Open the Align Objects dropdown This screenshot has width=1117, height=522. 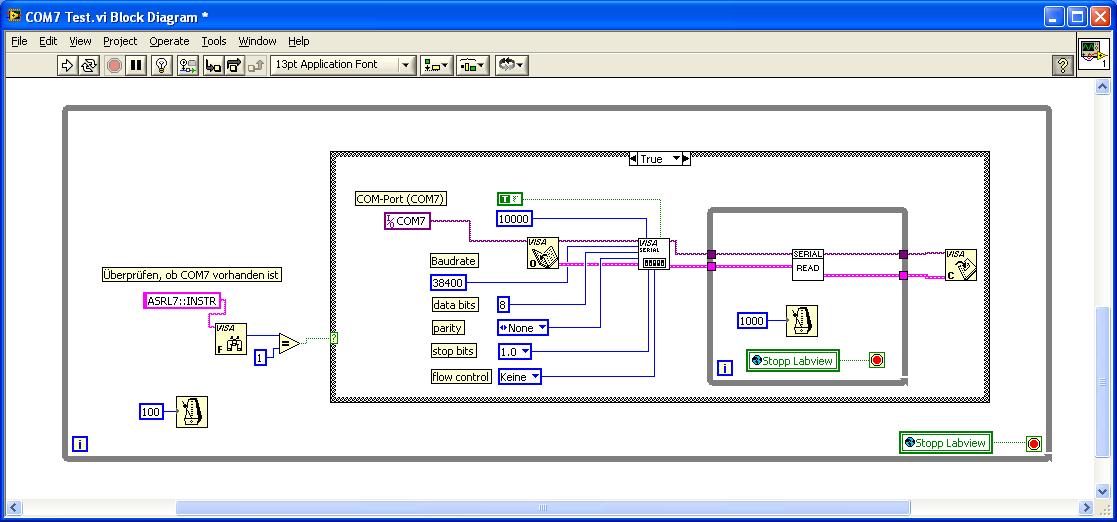tap(436, 66)
